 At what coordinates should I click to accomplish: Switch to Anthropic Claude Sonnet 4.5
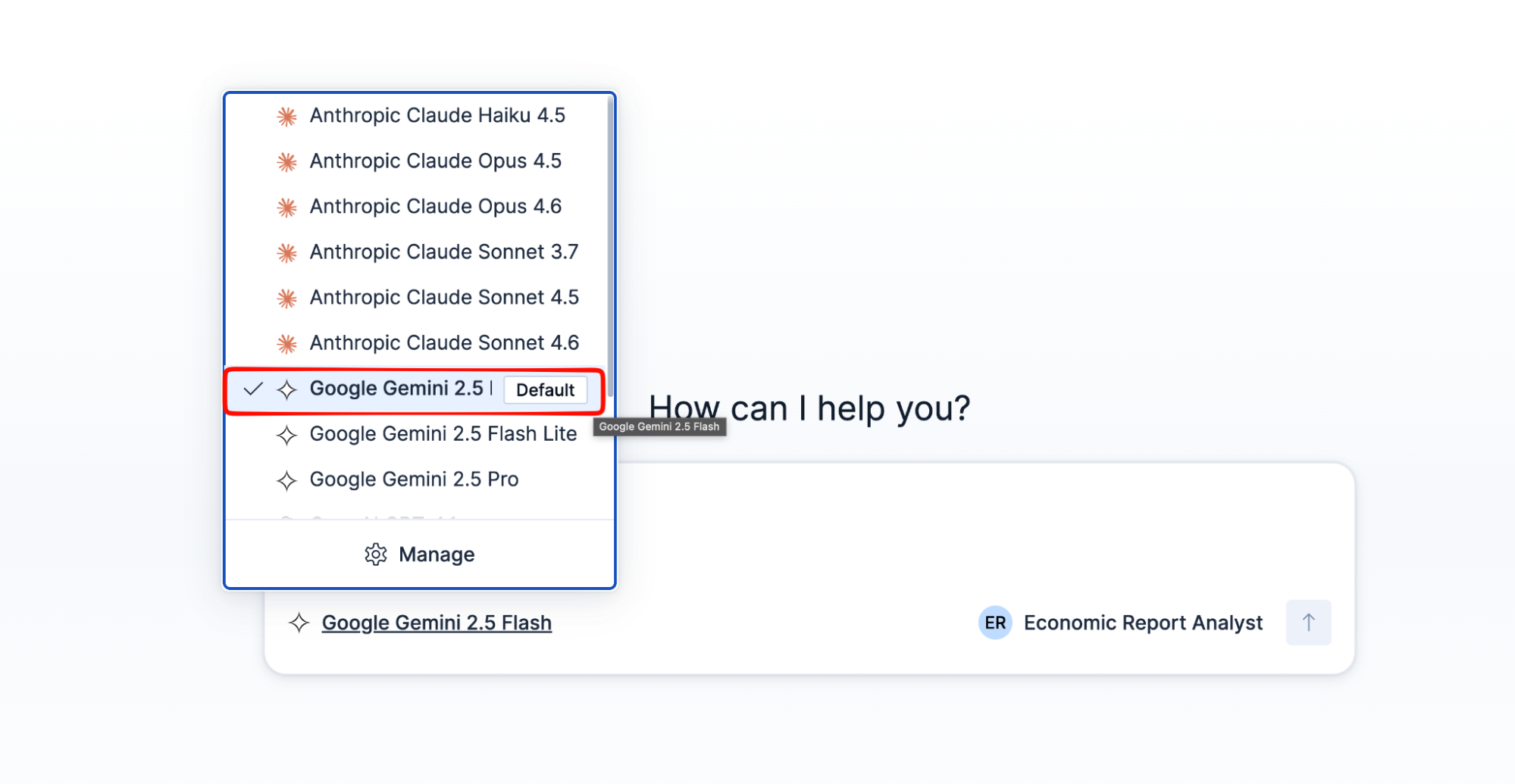(419, 298)
